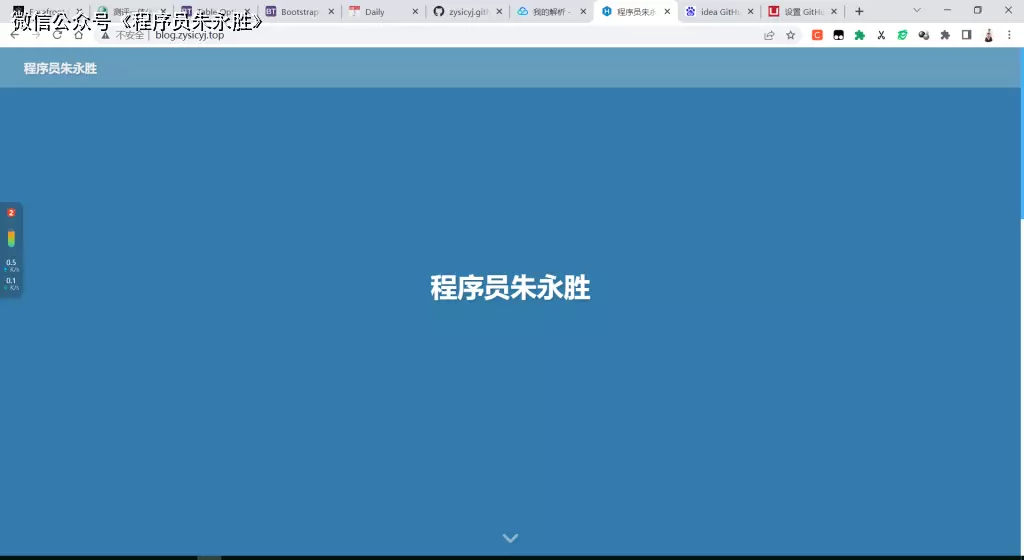Switch to the Daily tab
1024x560 pixels.
pyautogui.click(x=376, y=12)
